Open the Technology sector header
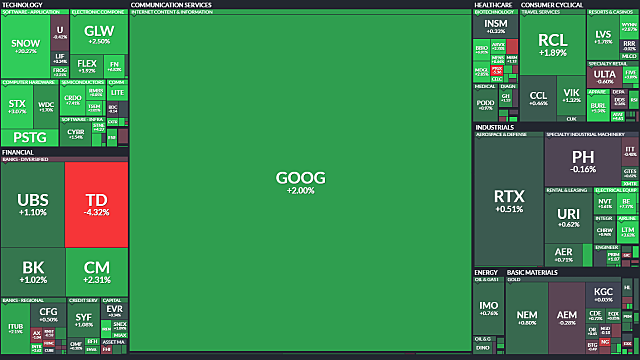The image size is (640, 360). pyautogui.click(x=22, y=5)
